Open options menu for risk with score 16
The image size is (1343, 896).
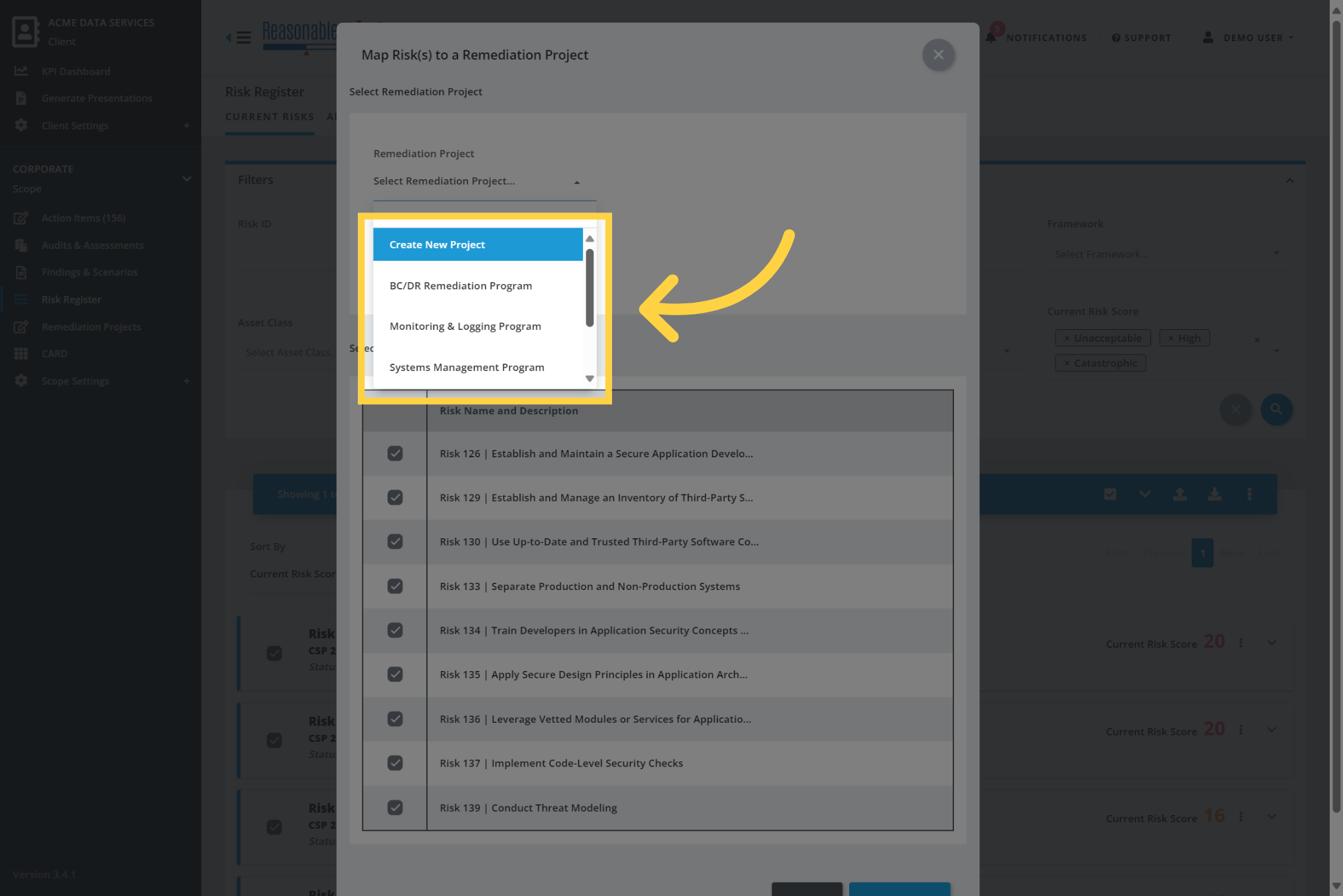(1240, 816)
